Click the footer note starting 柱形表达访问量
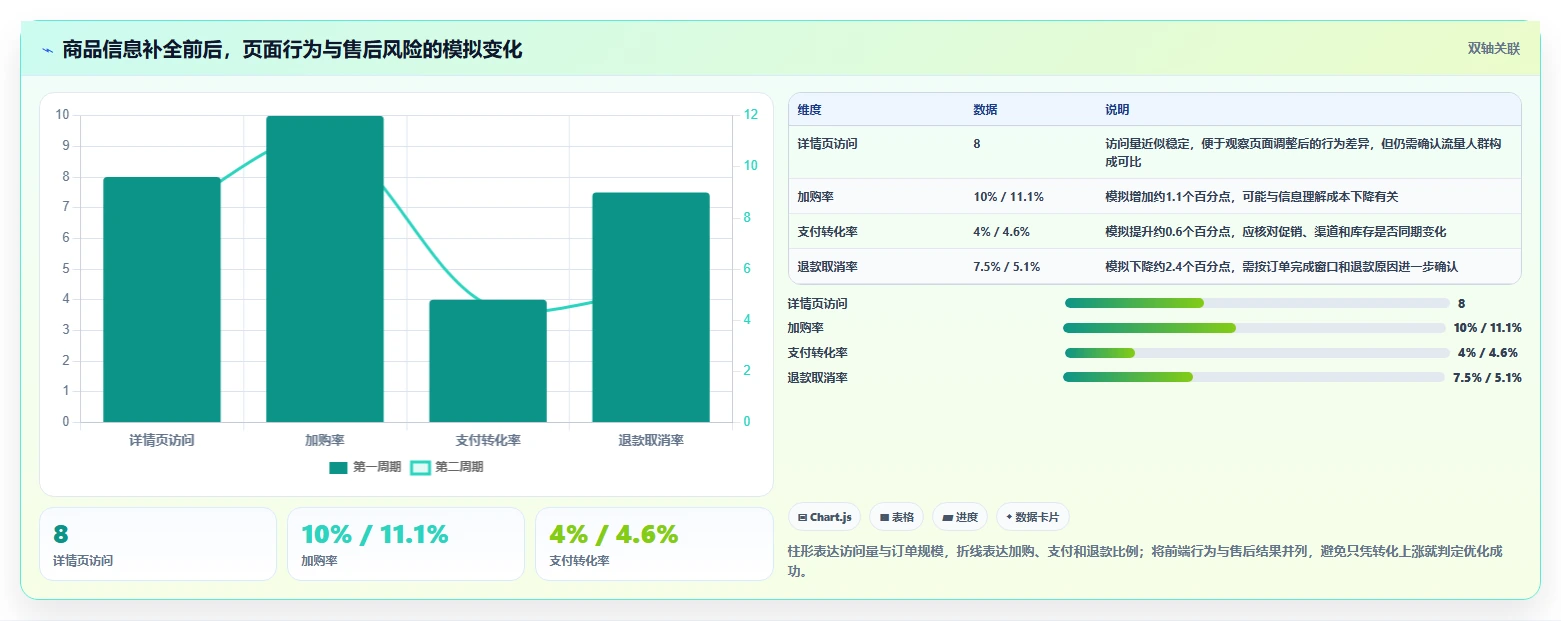 1145,562
